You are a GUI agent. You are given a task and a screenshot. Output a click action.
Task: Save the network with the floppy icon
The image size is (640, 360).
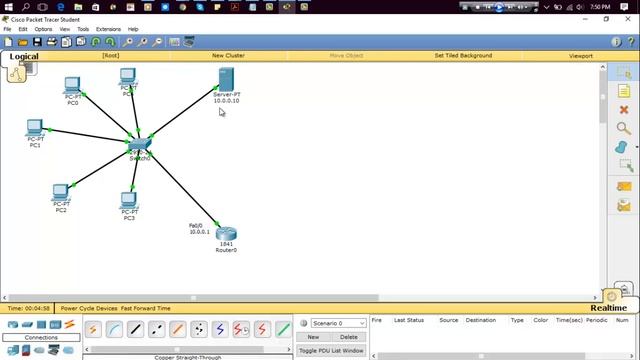point(37,42)
